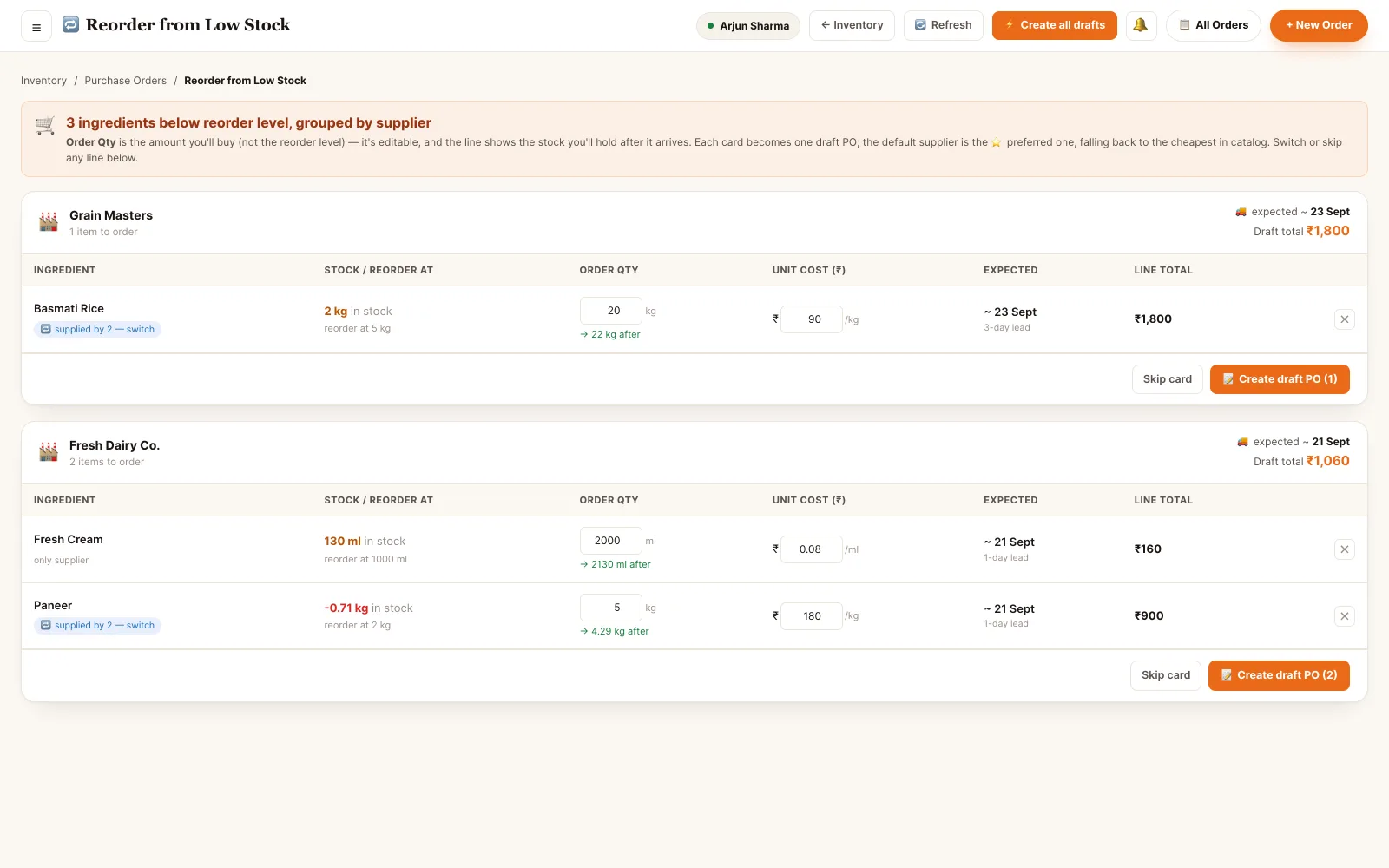The image size is (1389, 868).
Task: Start a New Order
Action: click(x=1319, y=25)
